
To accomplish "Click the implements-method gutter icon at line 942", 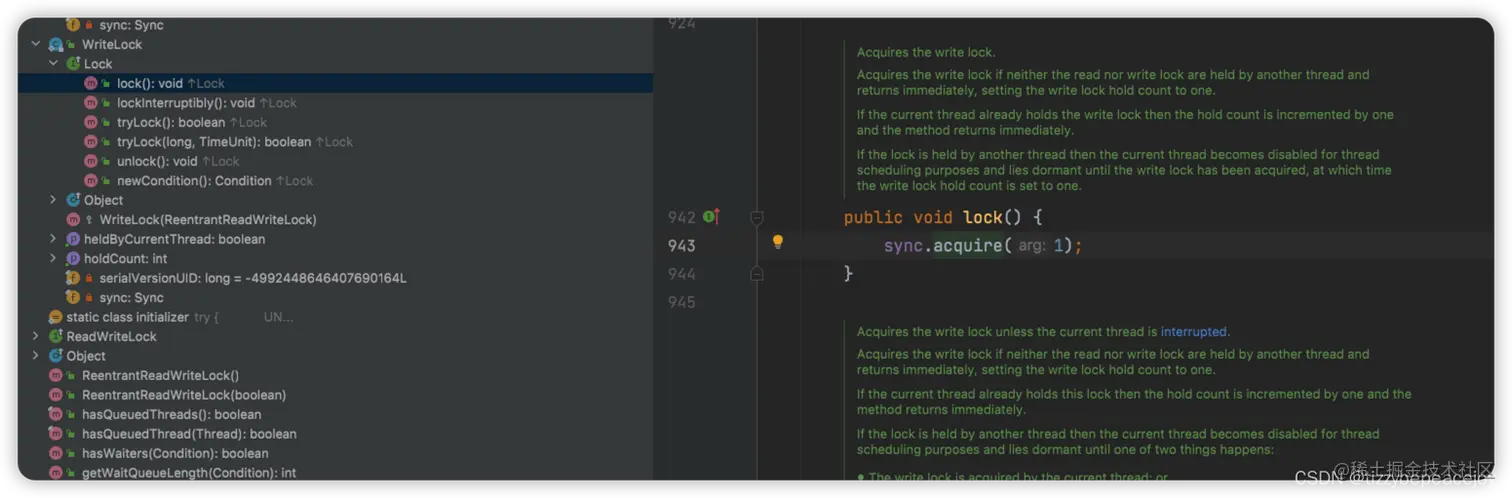I will click(x=711, y=217).
